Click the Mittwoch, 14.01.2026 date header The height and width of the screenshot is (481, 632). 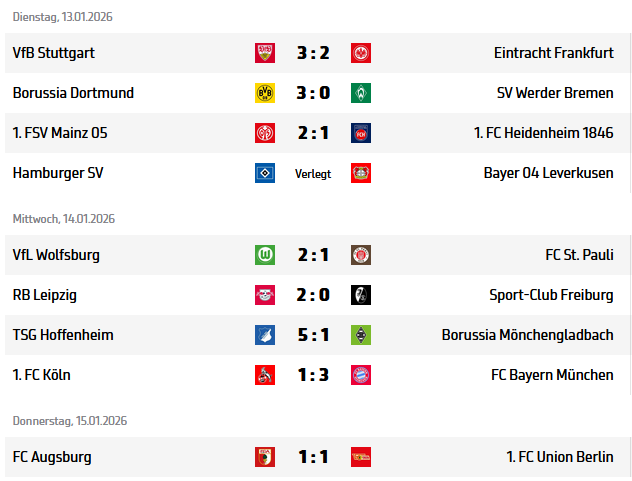coord(64,219)
